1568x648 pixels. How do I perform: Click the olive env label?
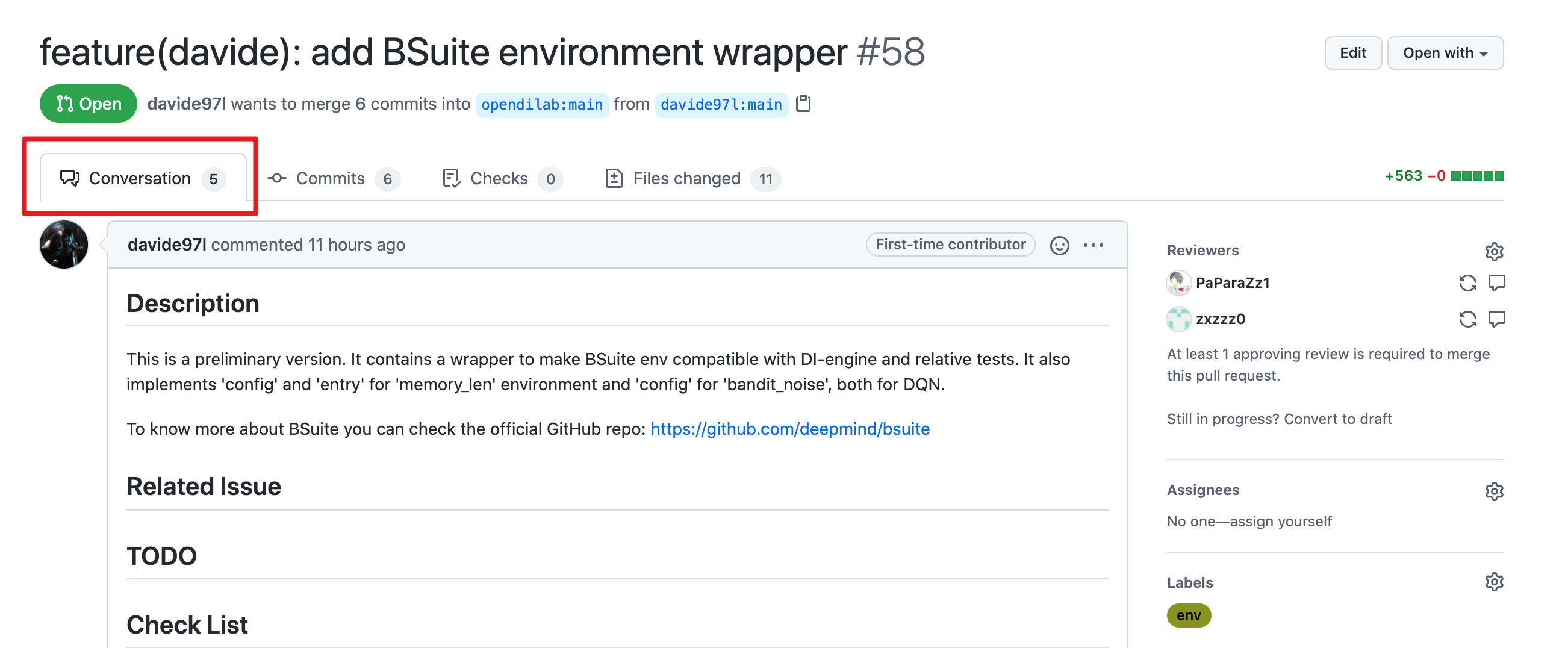click(x=1188, y=615)
